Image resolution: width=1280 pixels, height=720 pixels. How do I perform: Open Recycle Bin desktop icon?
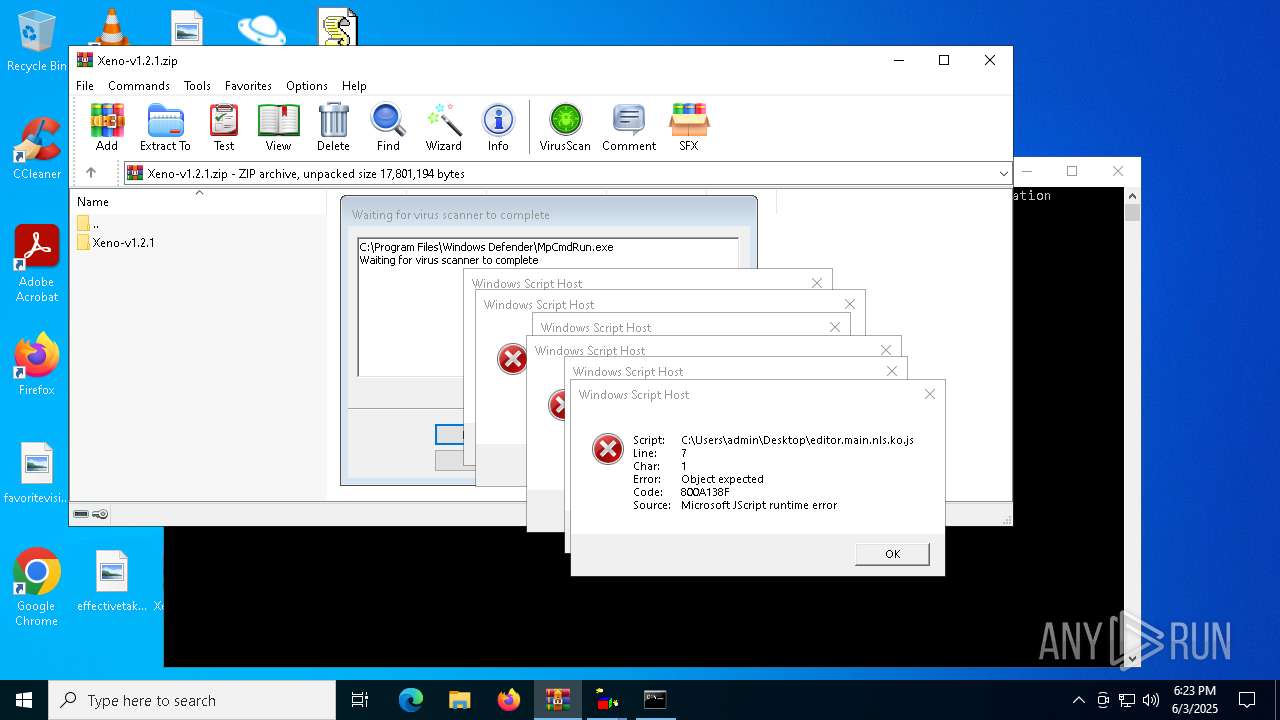point(37,40)
